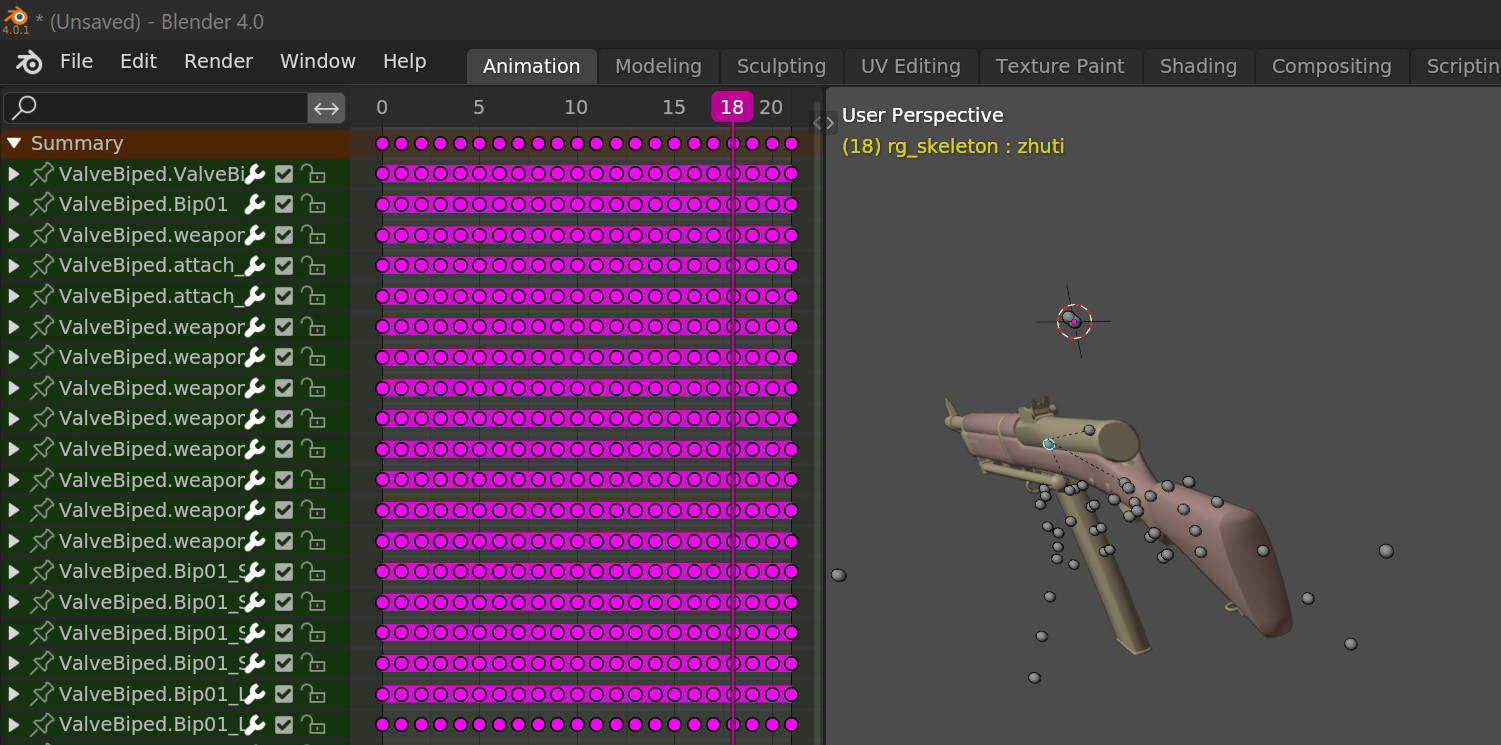Expand the ValveBiped.Bip01 channel row
Screen dimensions: 1501x745
click(x=14, y=205)
